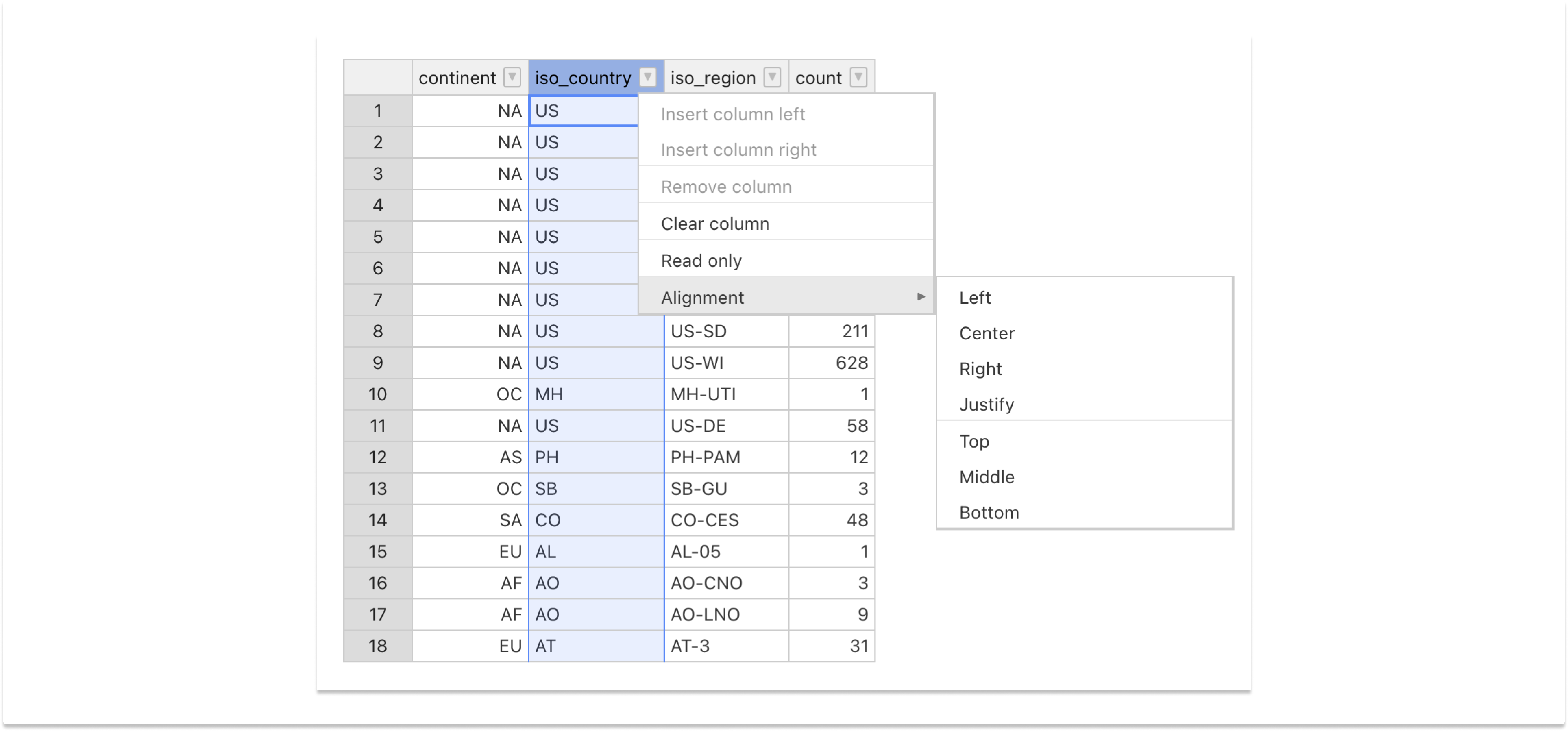Click the count cell showing 628
1568x731 pixels.
832,363
